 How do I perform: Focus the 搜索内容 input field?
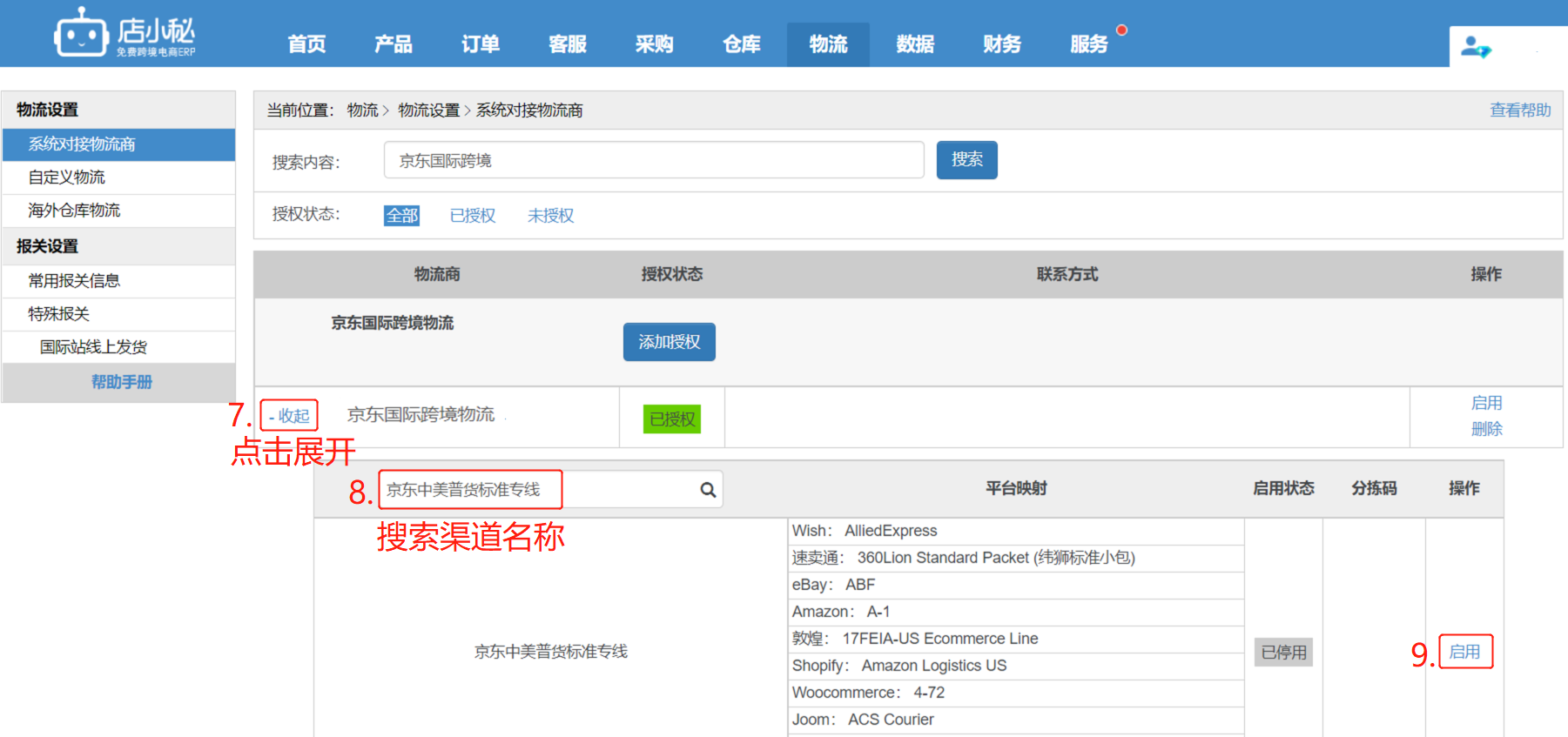tap(654, 160)
